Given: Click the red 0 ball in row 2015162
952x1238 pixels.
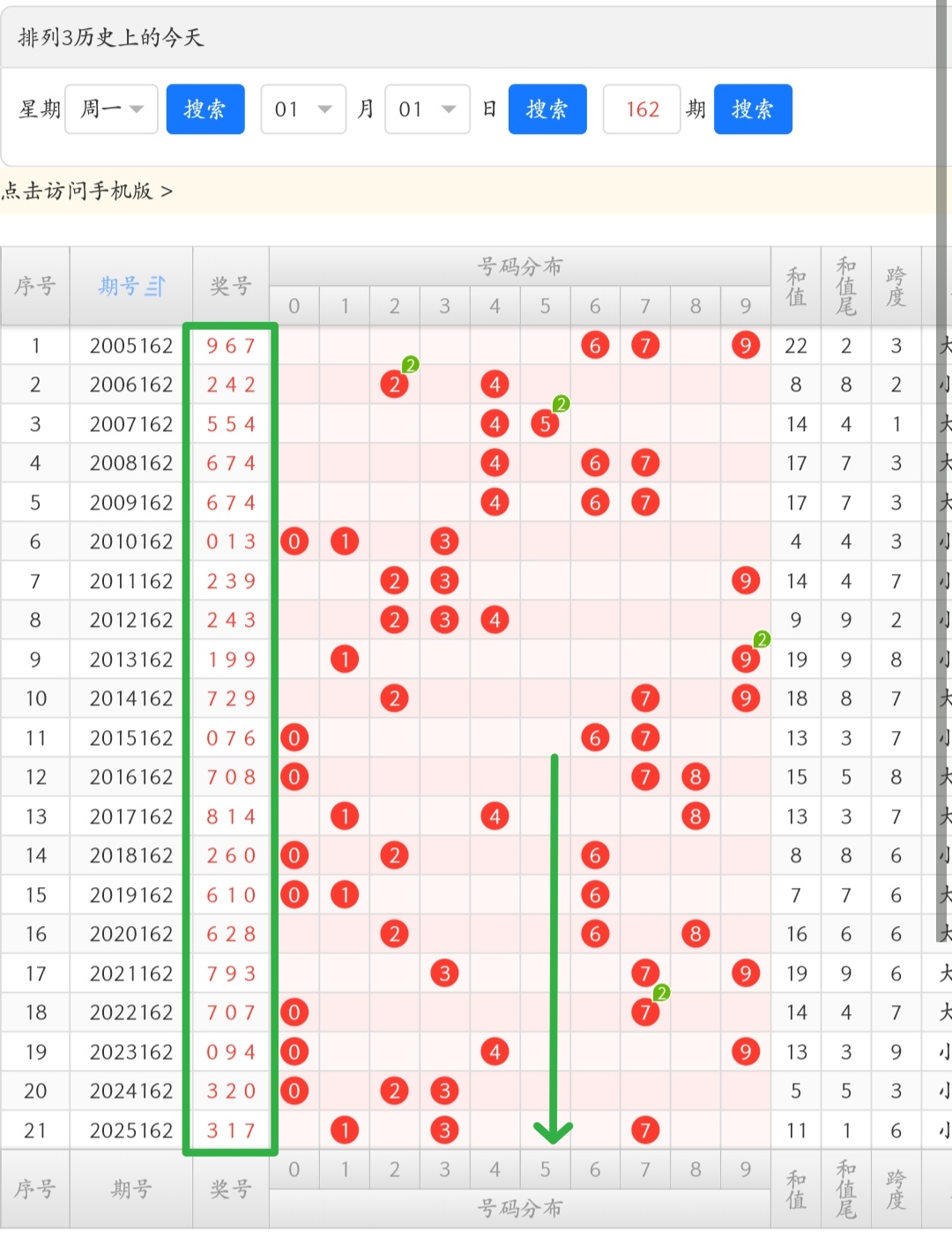Looking at the screenshot, I should [294, 738].
